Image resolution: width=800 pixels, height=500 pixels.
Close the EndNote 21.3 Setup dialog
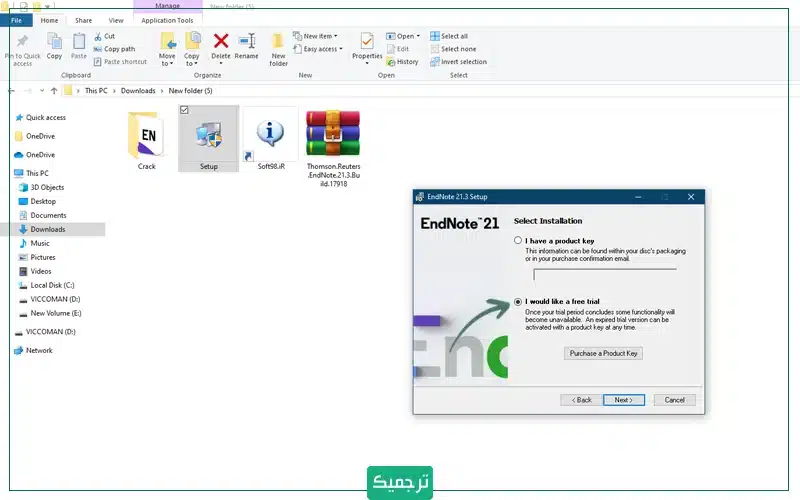pos(691,197)
